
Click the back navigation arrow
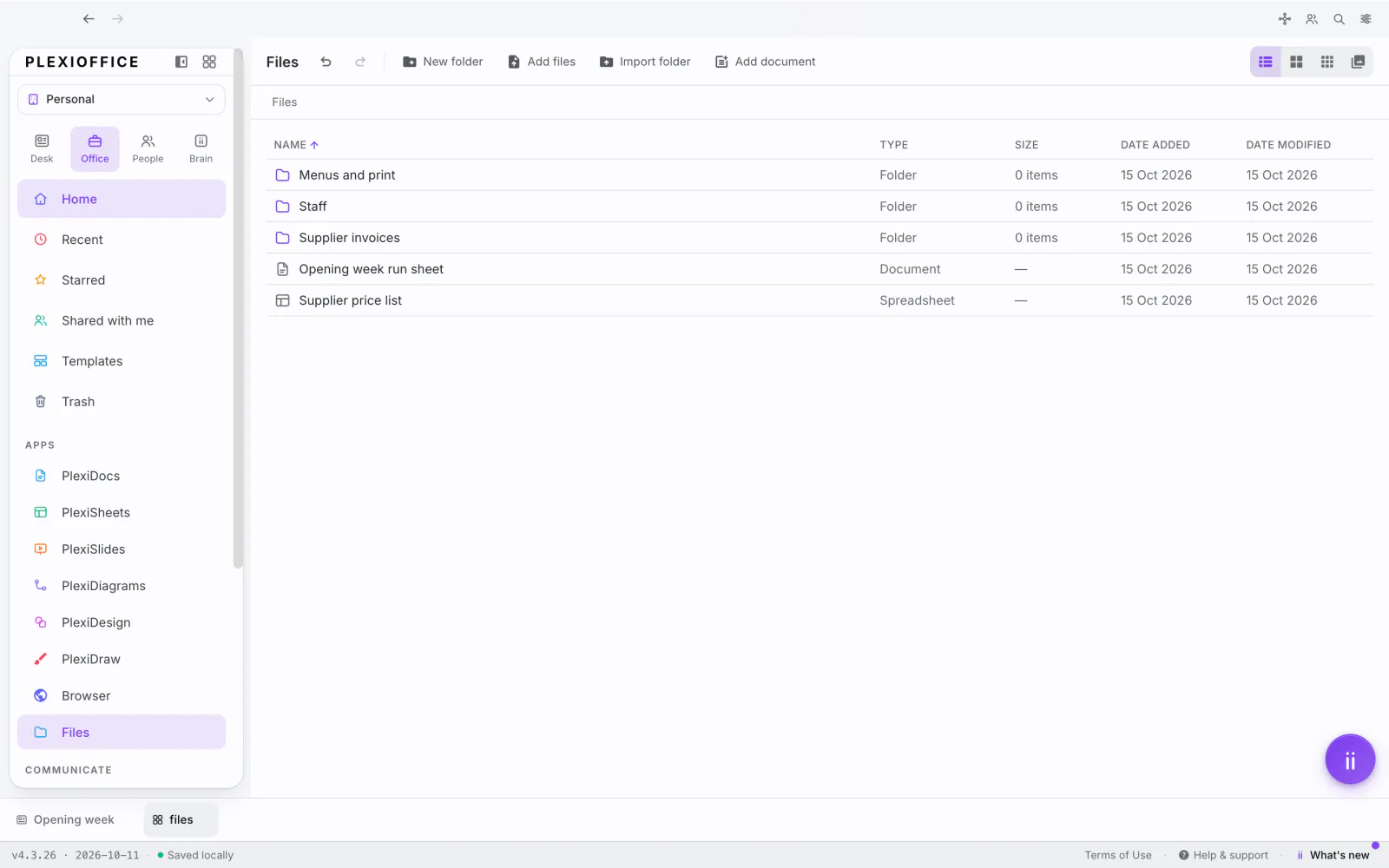click(89, 18)
